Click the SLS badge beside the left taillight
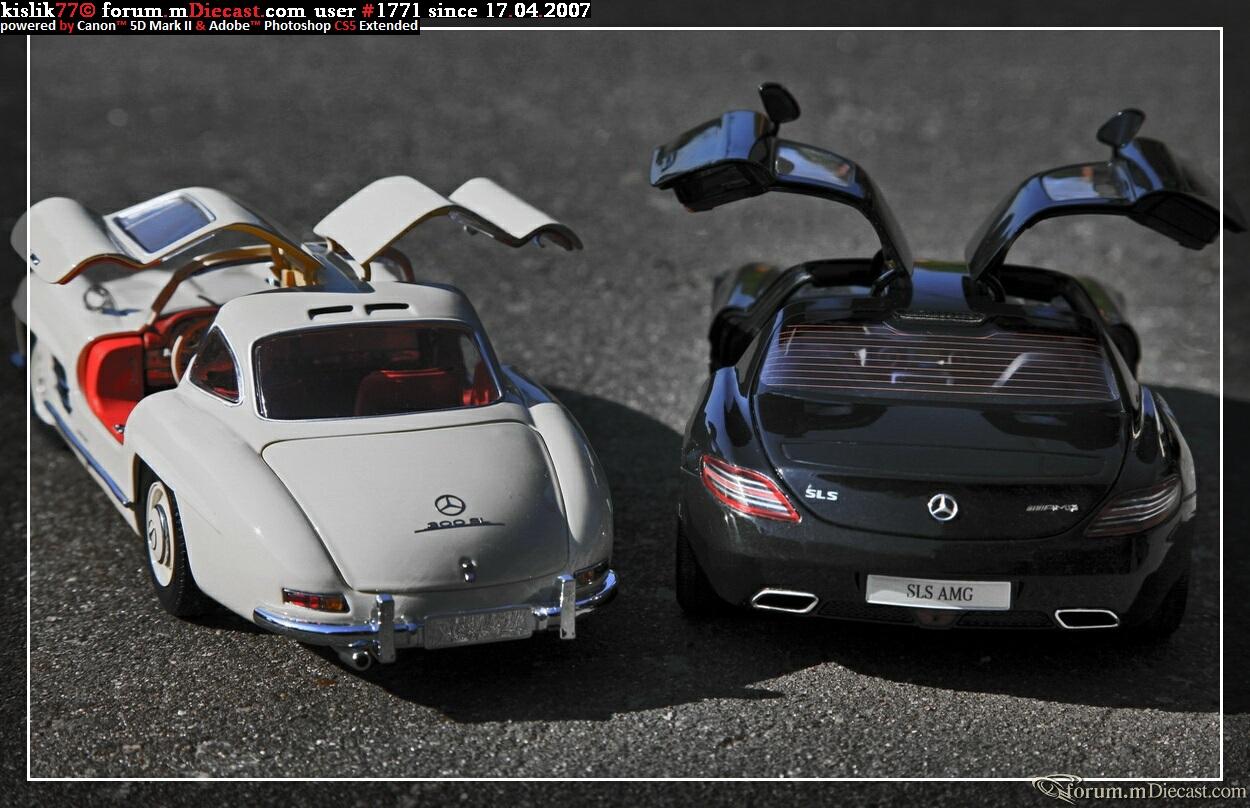Image resolution: width=1250 pixels, height=808 pixels. coord(821,493)
